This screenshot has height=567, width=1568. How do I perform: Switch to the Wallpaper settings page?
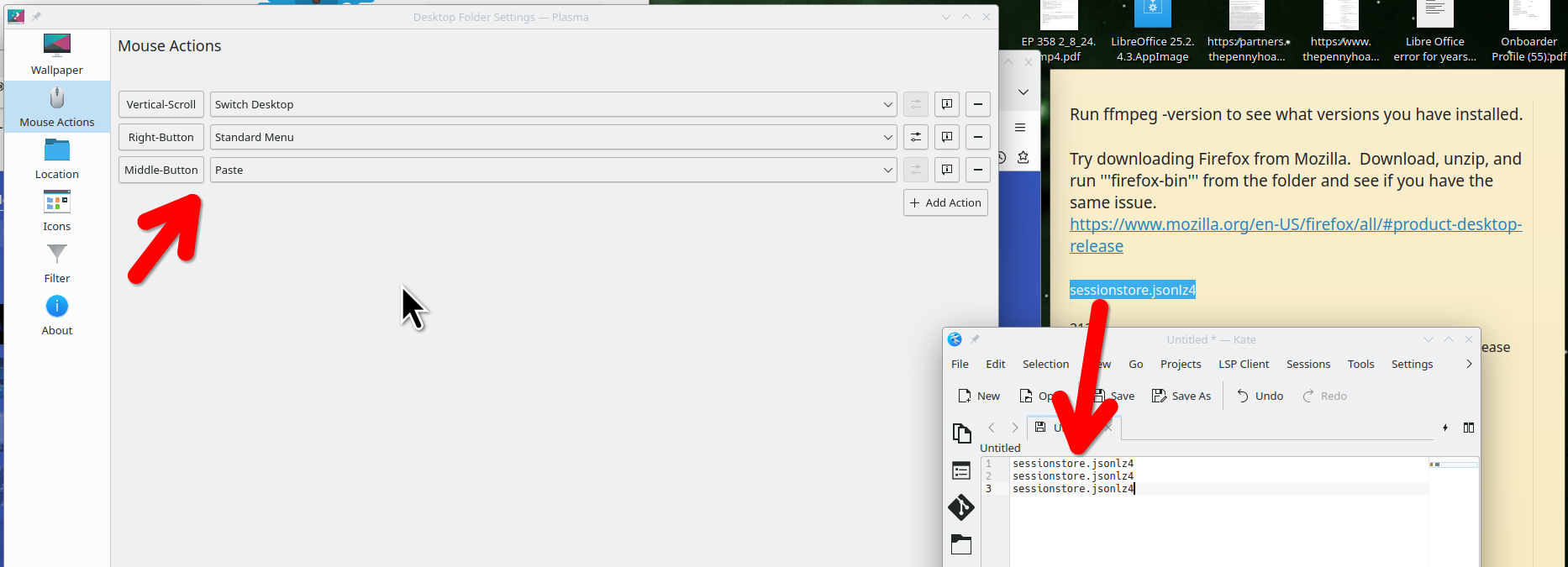[57, 55]
